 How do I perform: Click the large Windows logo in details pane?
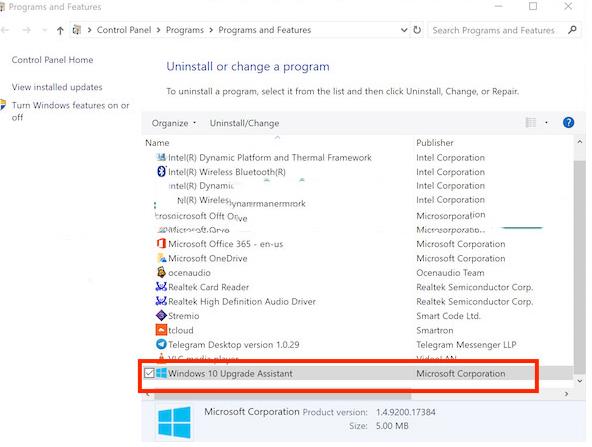(174, 422)
